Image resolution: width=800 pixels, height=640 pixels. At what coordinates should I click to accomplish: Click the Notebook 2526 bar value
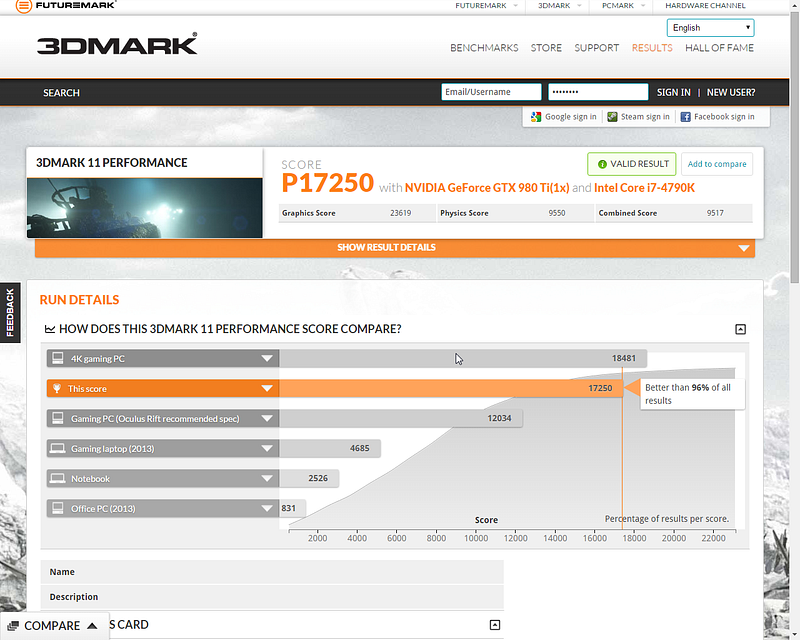point(318,479)
